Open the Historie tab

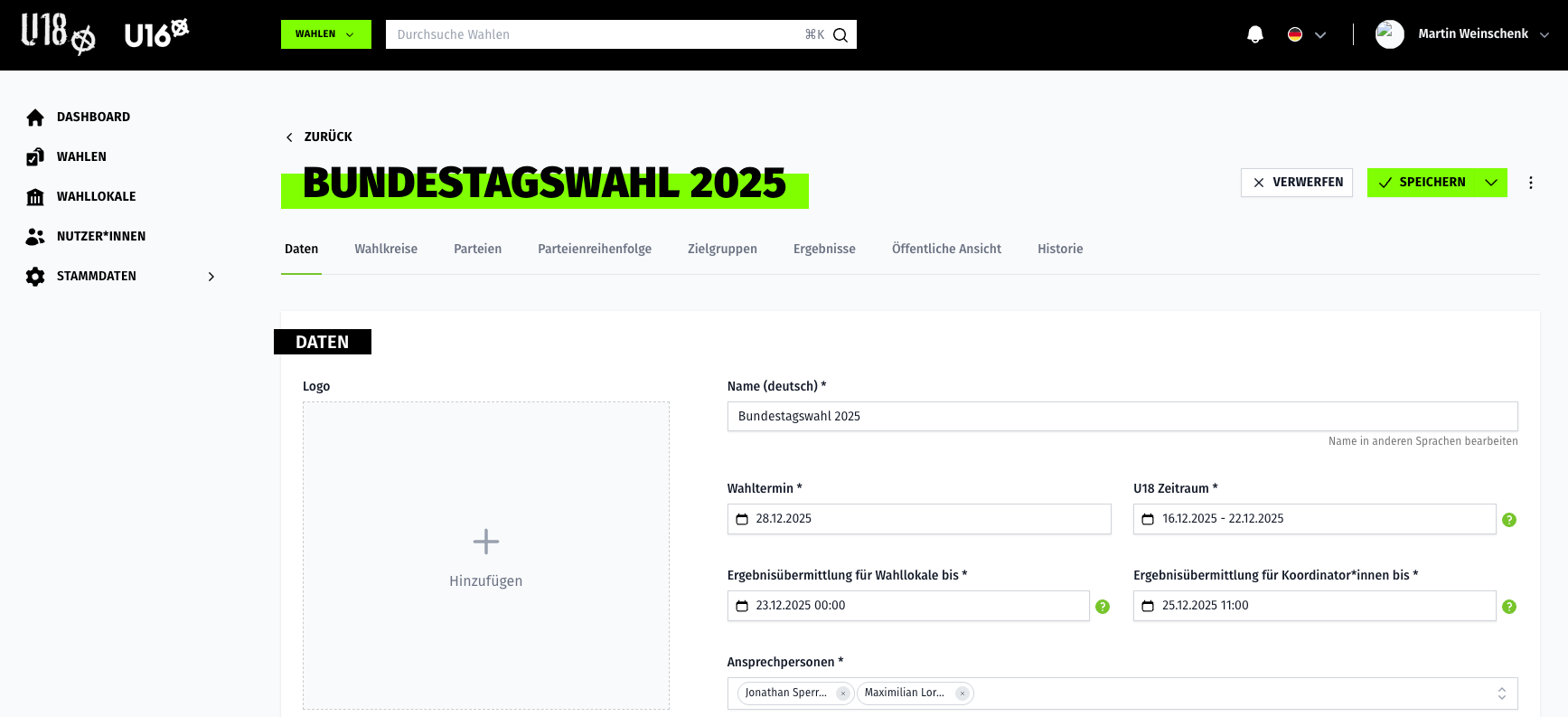pyautogui.click(x=1060, y=249)
